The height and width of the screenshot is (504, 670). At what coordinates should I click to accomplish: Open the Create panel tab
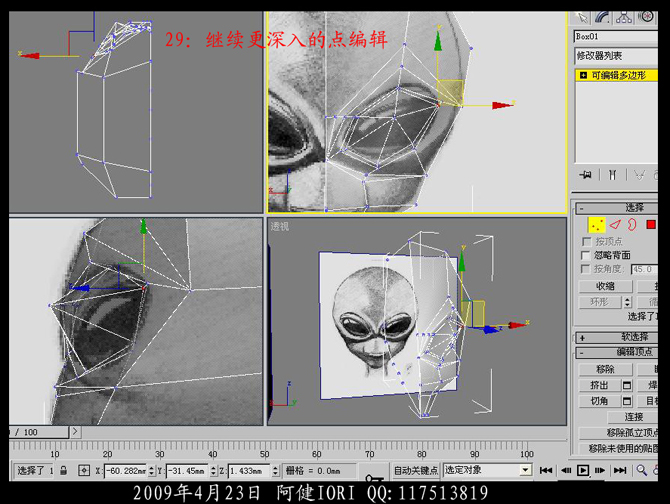(582, 18)
